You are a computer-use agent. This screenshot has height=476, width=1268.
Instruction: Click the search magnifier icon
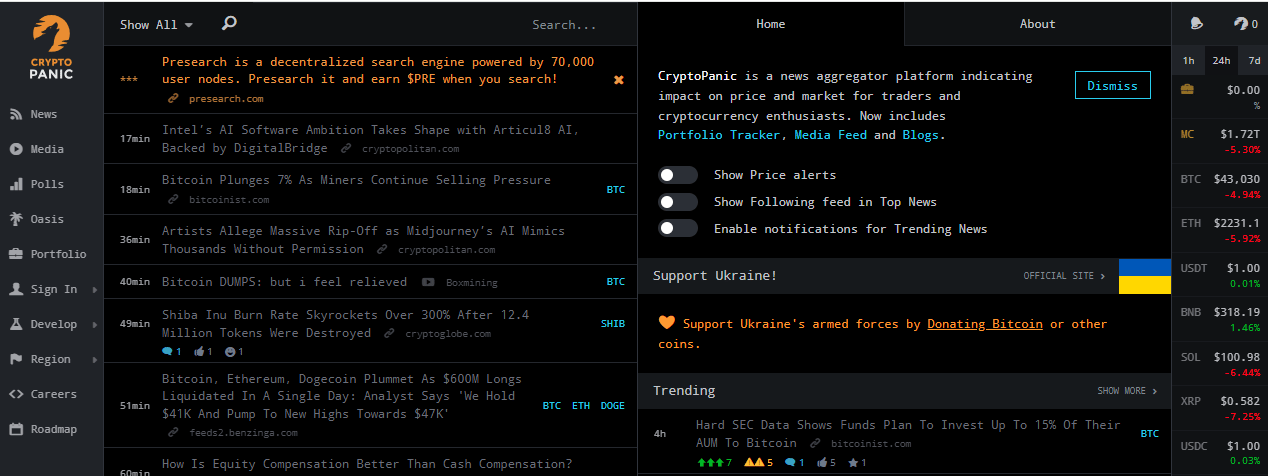click(x=229, y=23)
